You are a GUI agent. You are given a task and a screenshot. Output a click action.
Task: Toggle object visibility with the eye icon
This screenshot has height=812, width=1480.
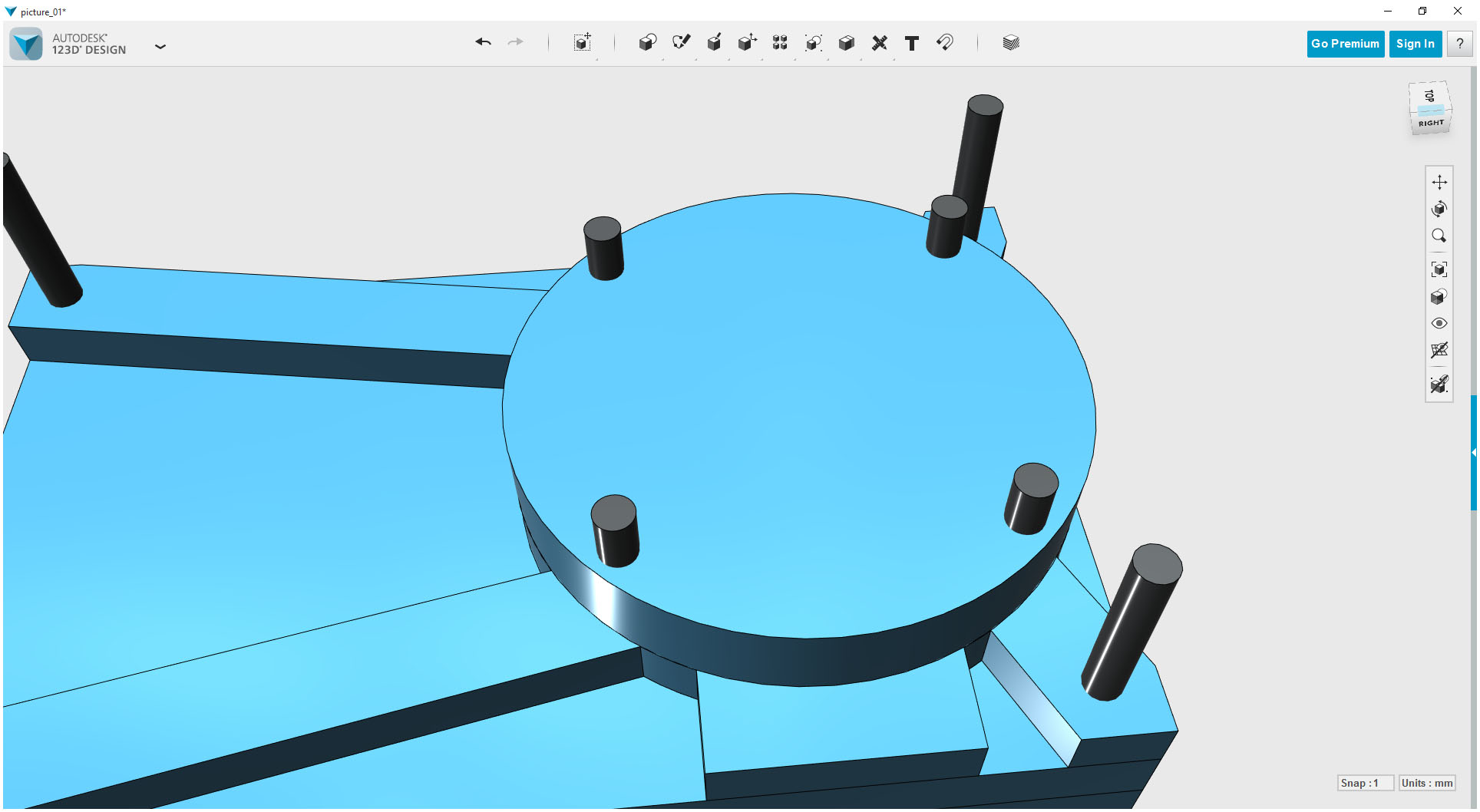(1440, 323)
